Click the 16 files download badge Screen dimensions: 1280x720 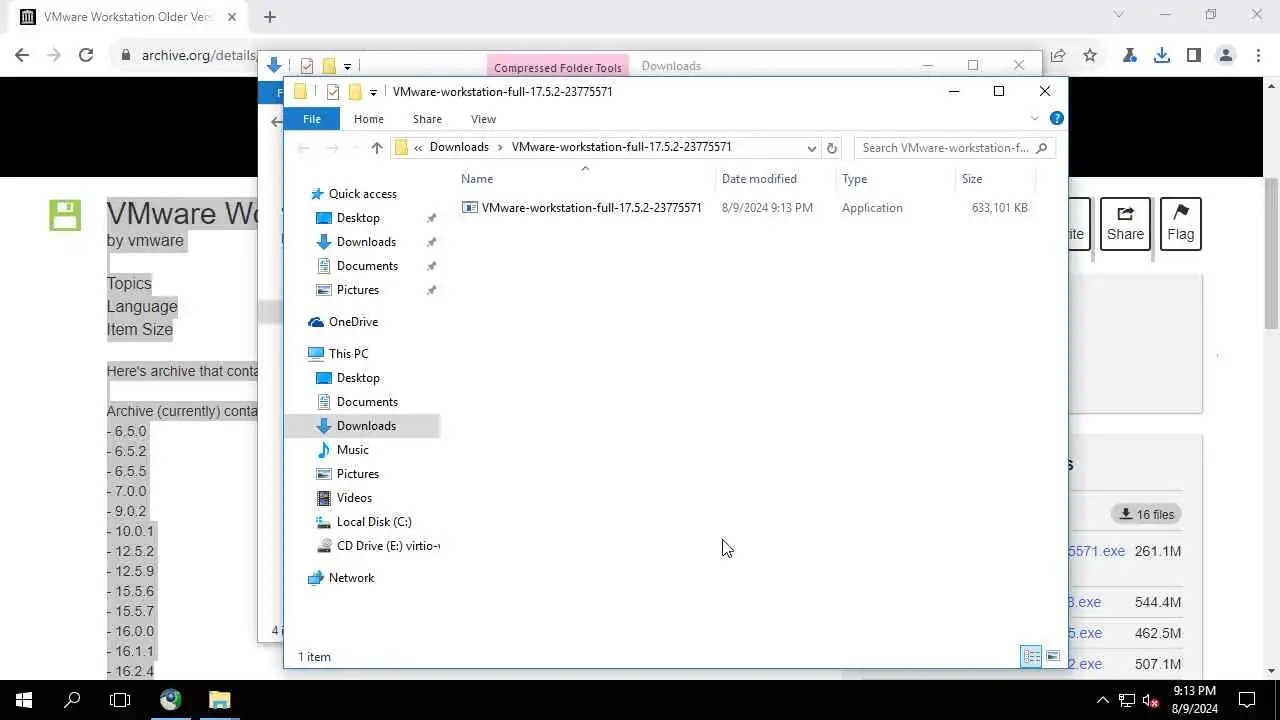tap(1147, 514)
